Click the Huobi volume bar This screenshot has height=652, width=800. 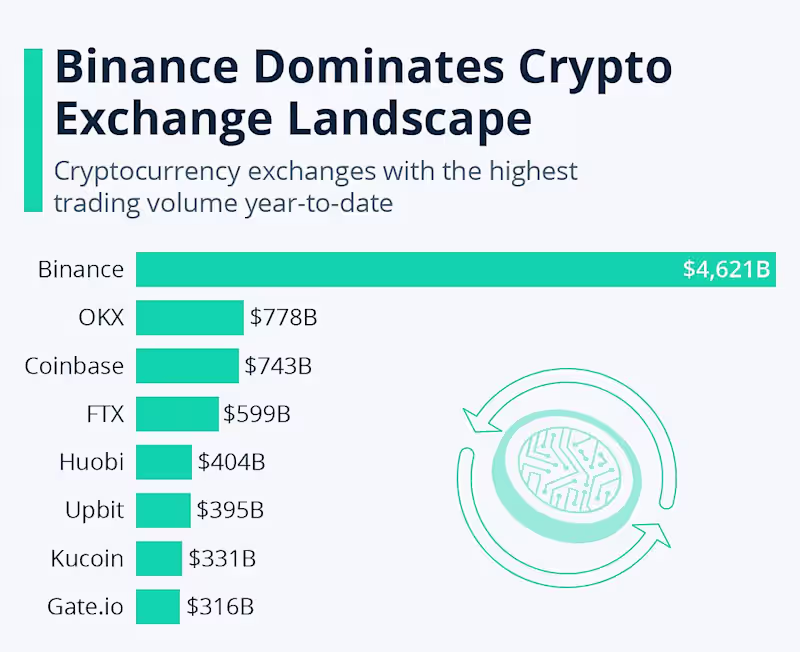(164, 462)
